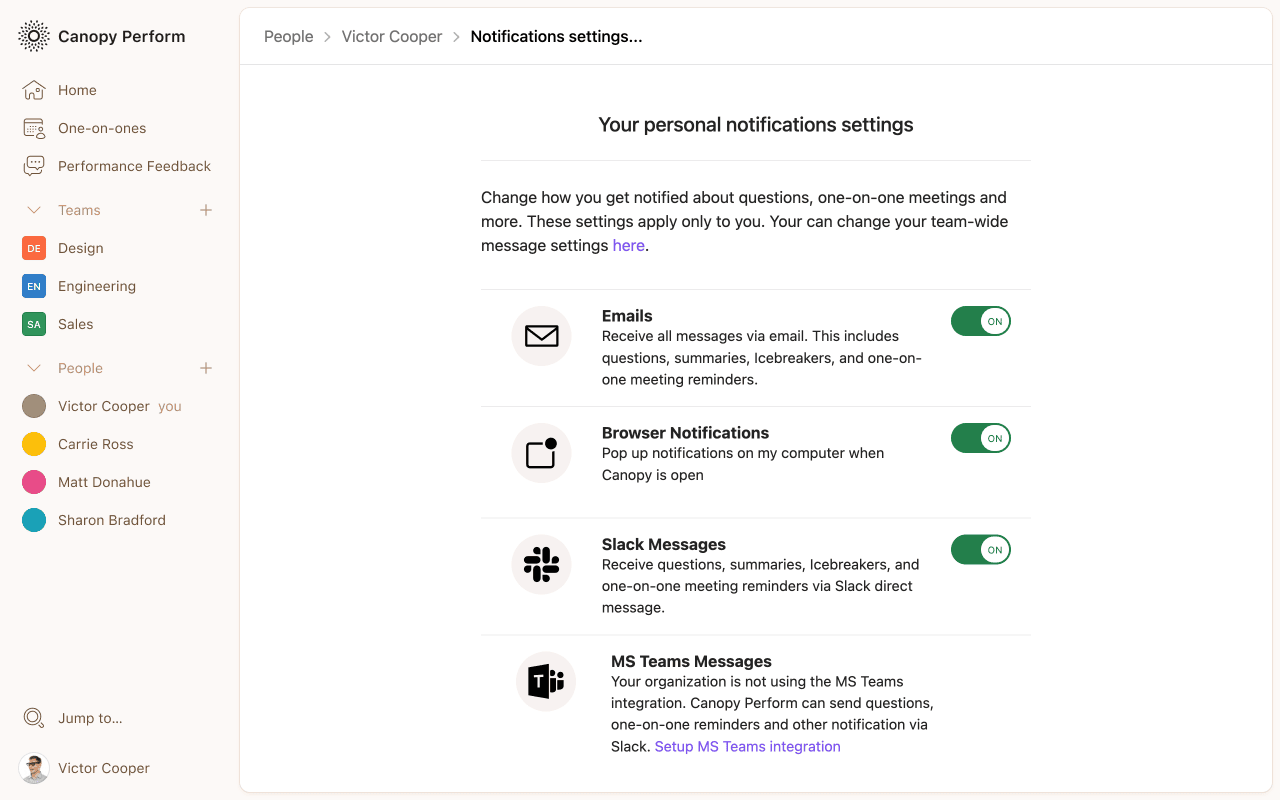Click the MS Teams logo icon
The height and width of the screenshot is (800, 1280).
546,682
